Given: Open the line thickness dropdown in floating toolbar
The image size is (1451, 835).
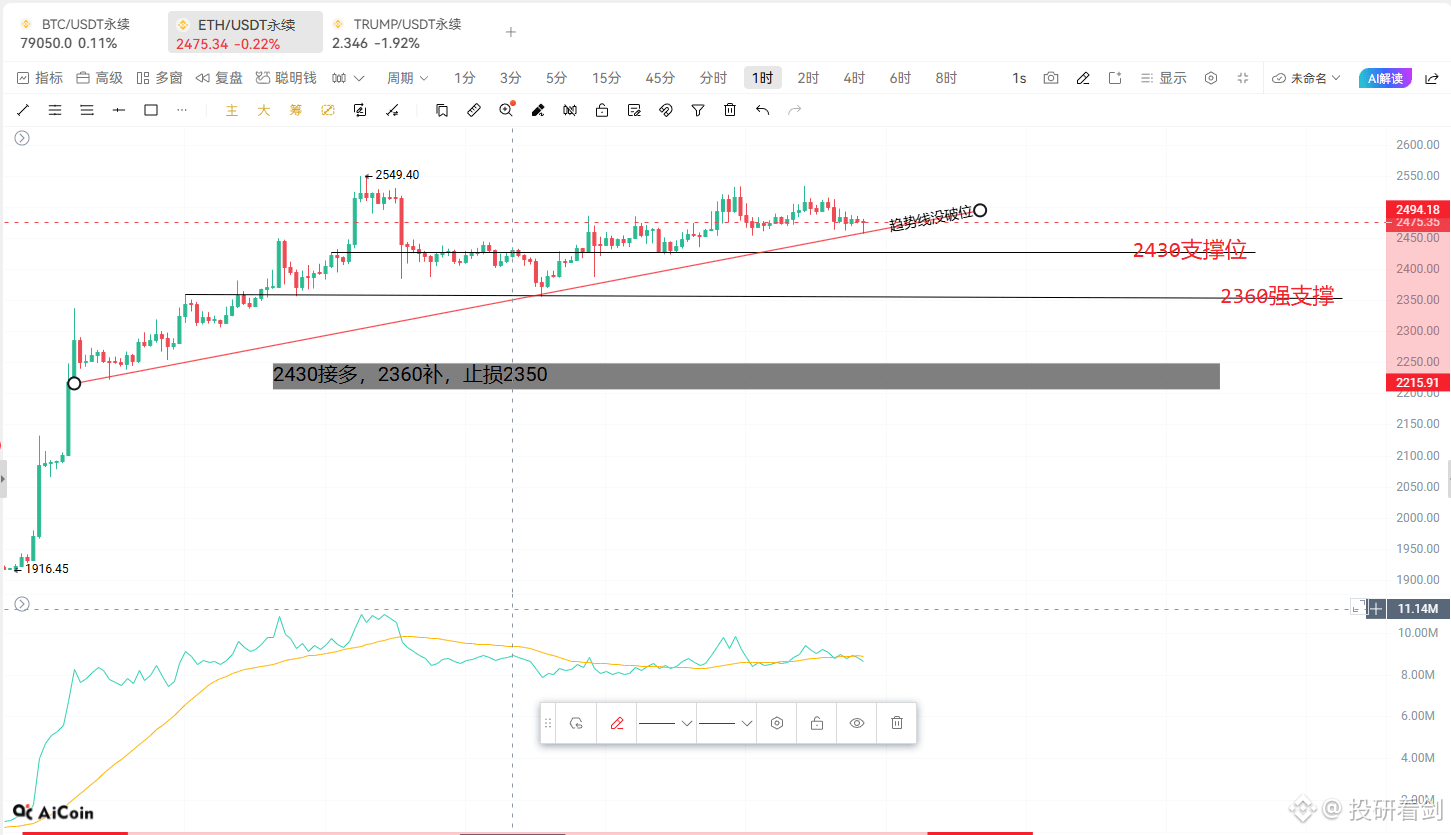Looking at the screenshot, I should [x=726, y=723].
